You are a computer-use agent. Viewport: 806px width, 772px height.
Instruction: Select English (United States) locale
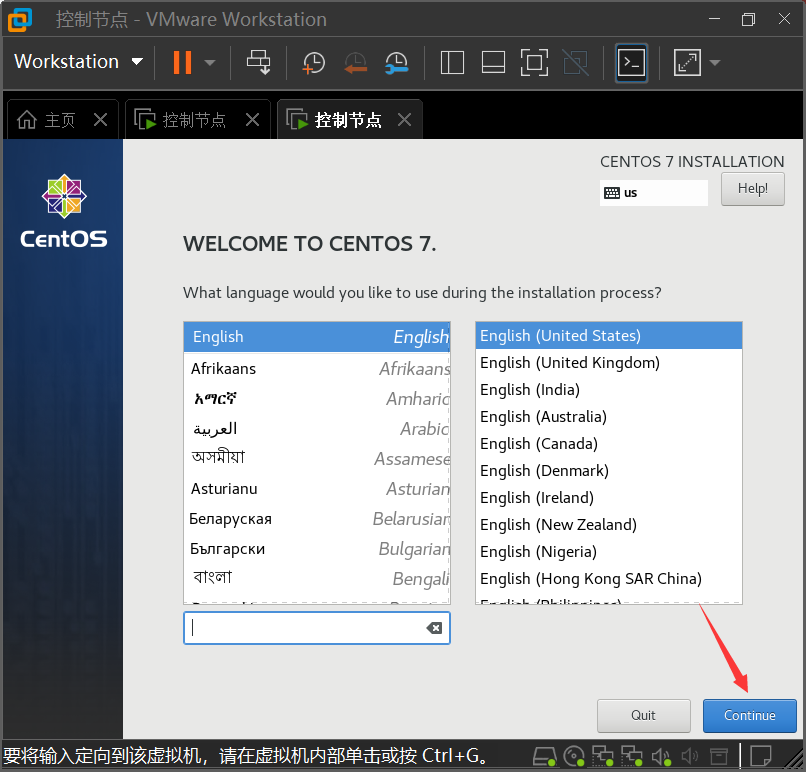click(x=609, y=336)
